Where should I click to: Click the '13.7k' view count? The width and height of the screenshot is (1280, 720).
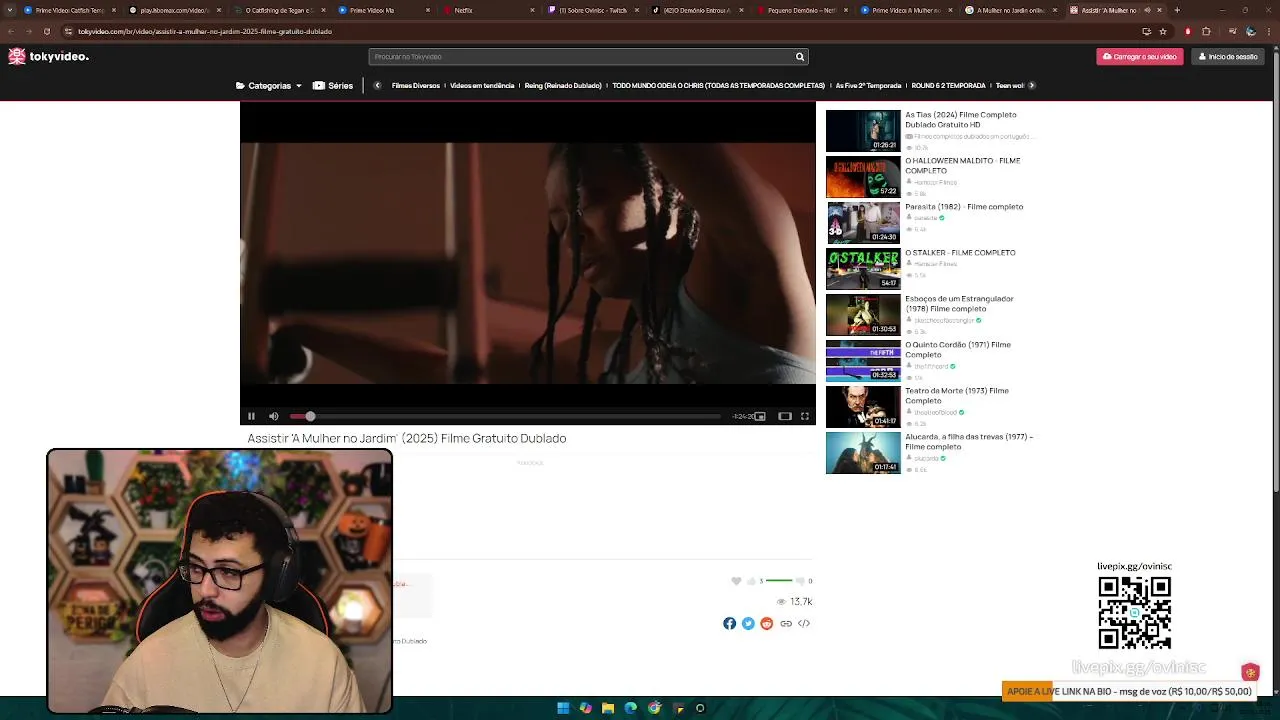tap(801, 602)
